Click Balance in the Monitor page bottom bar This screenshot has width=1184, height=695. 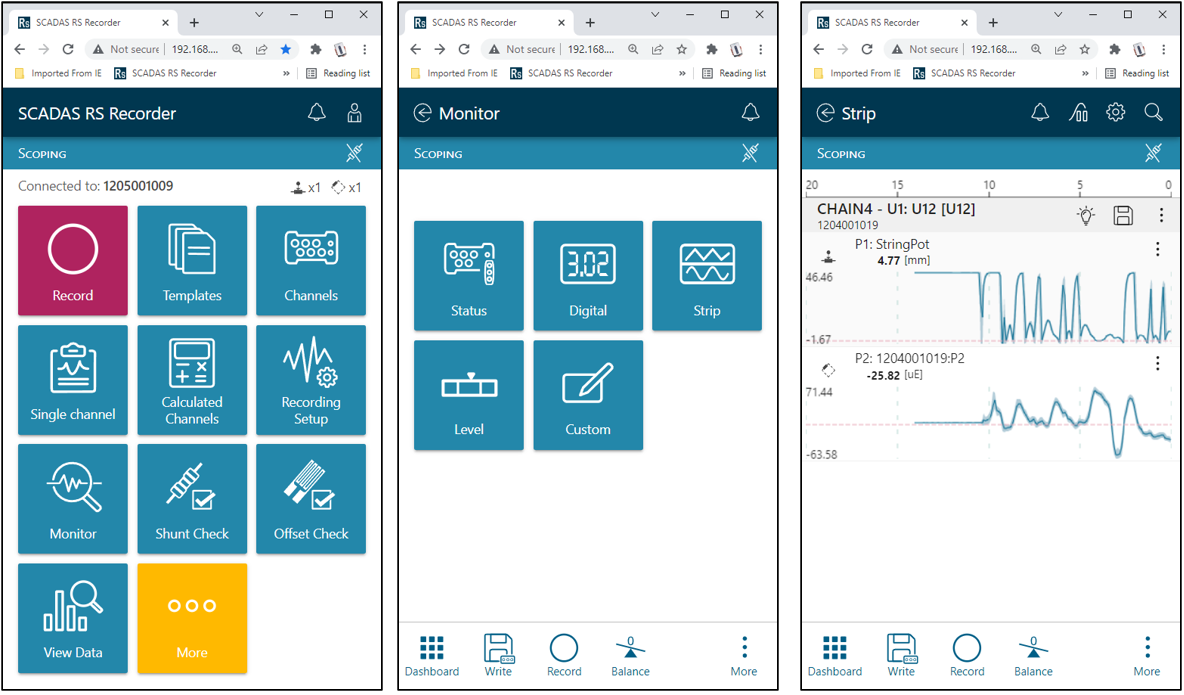pyautogui.click(x=630, y=655)
